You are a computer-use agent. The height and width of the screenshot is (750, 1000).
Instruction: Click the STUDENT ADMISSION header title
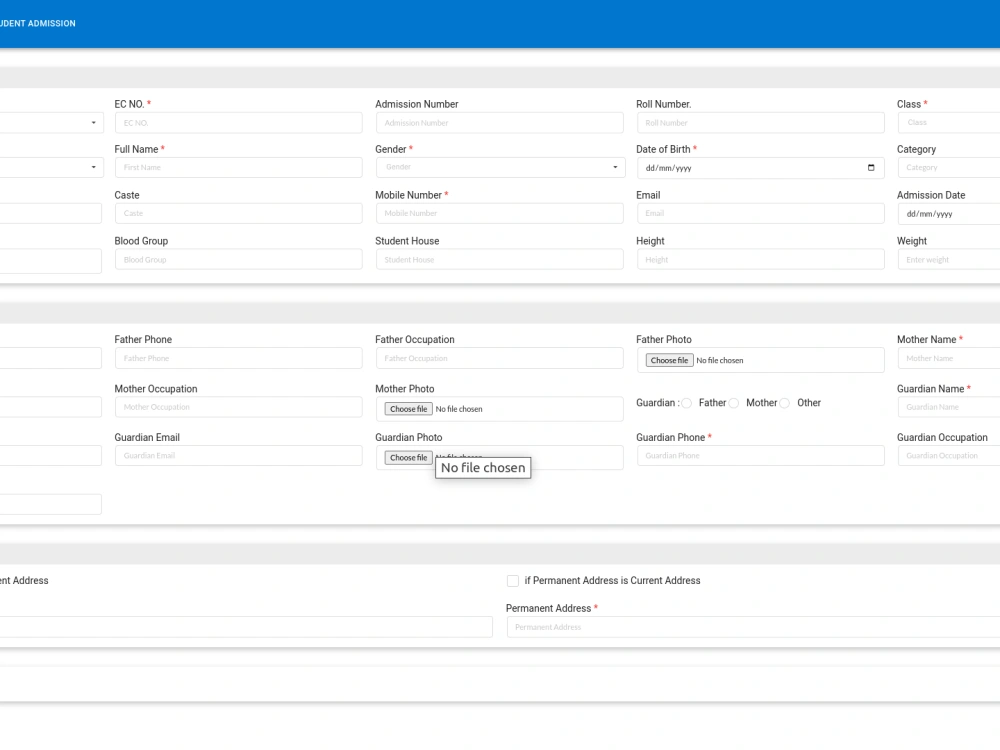click(38, 24)
